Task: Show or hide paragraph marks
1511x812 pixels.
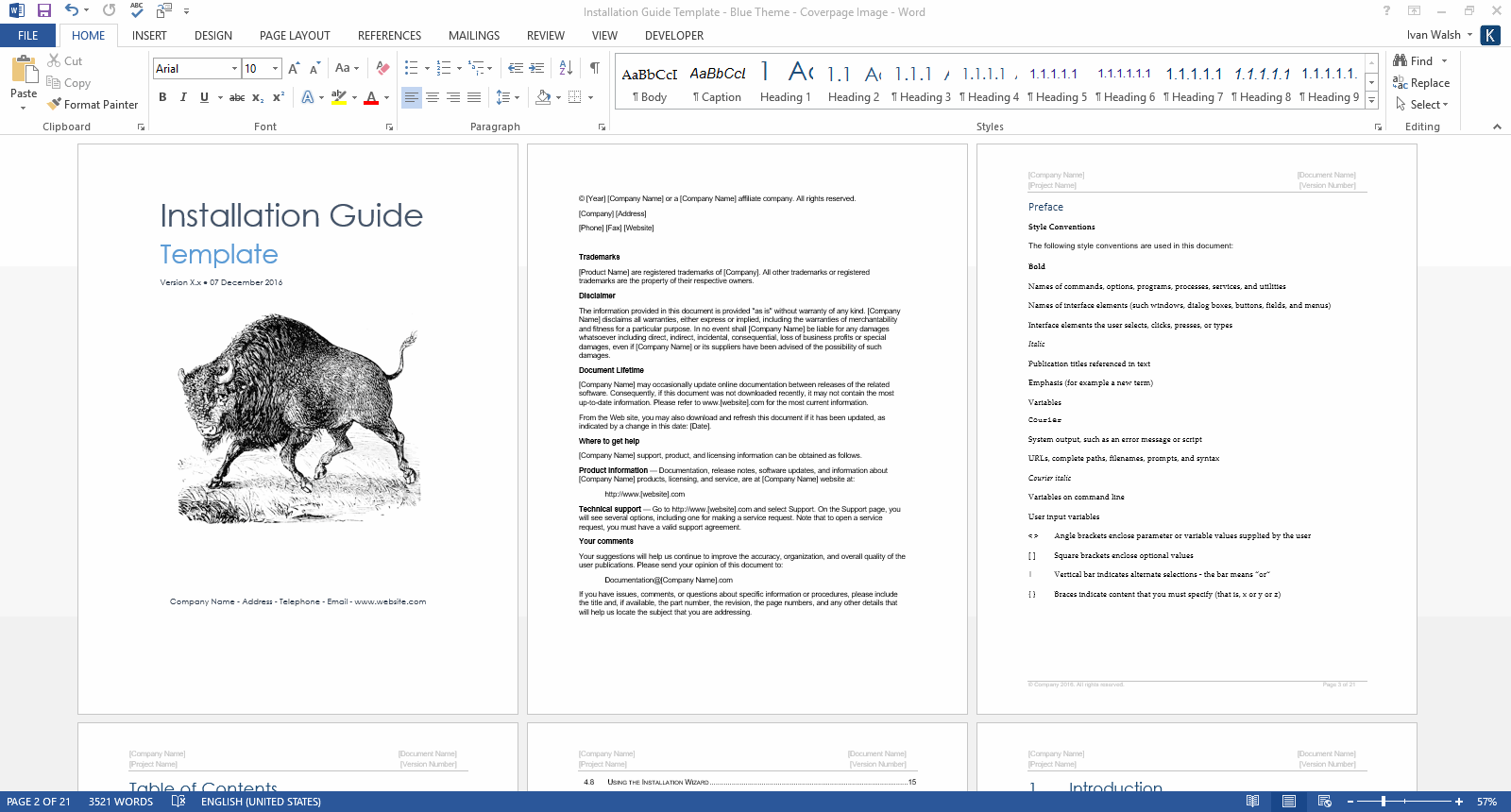Action: point(594,68)
